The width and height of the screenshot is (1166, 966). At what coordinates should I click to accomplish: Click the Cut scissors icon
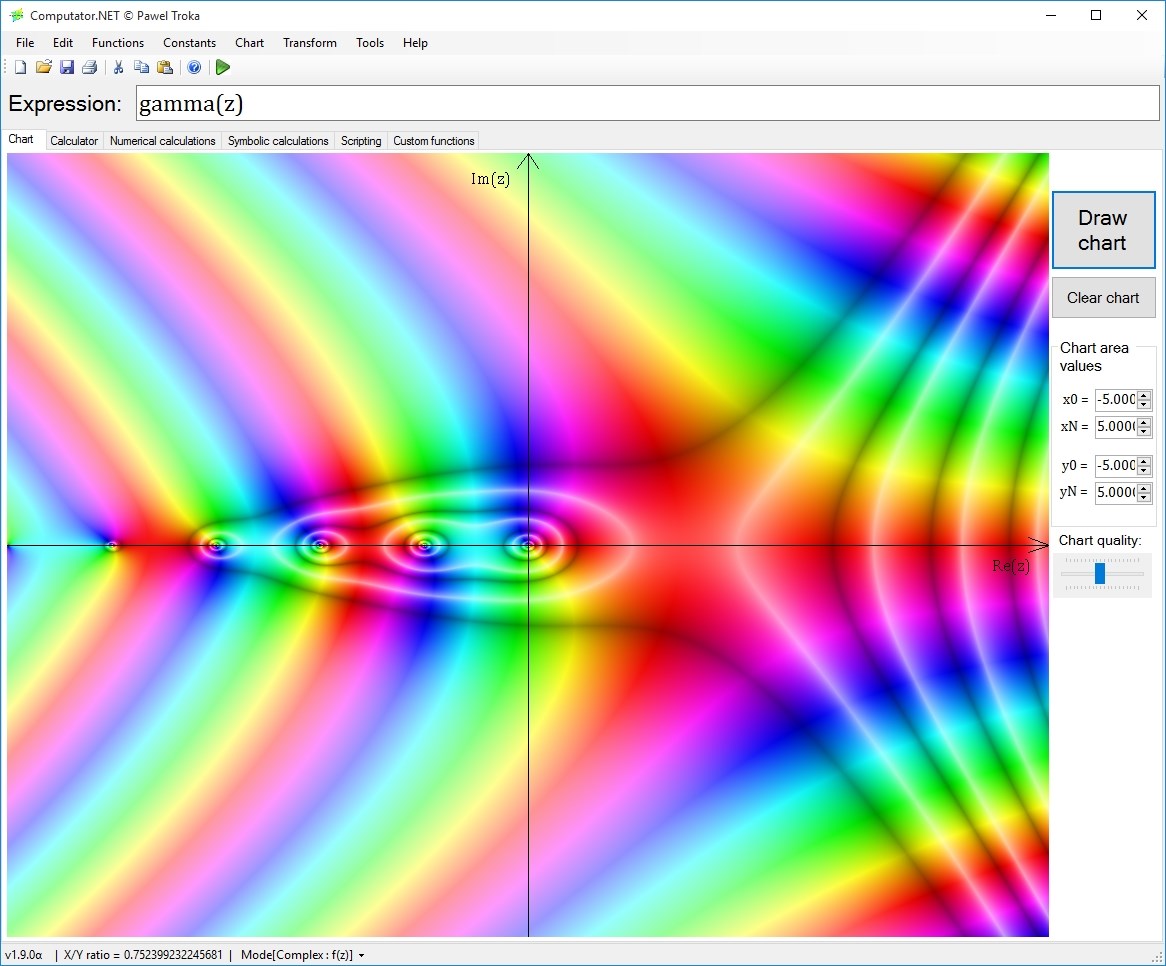coord(118,68)
